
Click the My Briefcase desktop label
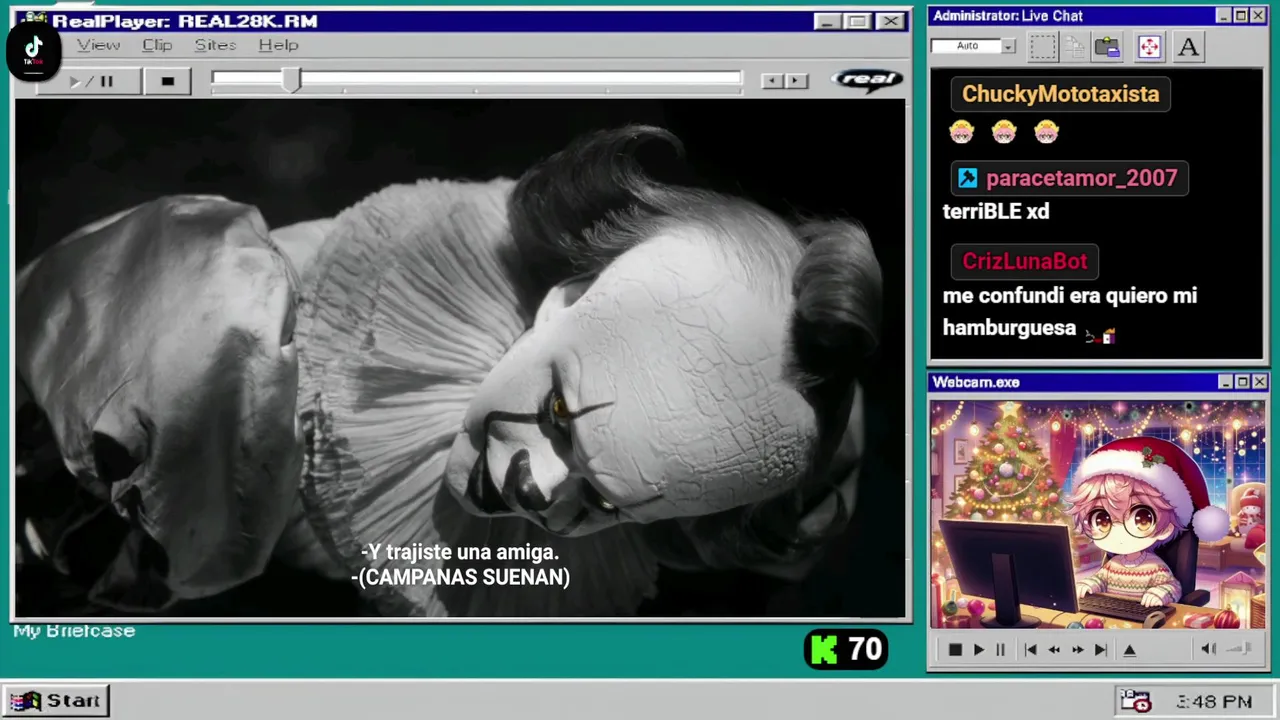click(x=74, y=631)
